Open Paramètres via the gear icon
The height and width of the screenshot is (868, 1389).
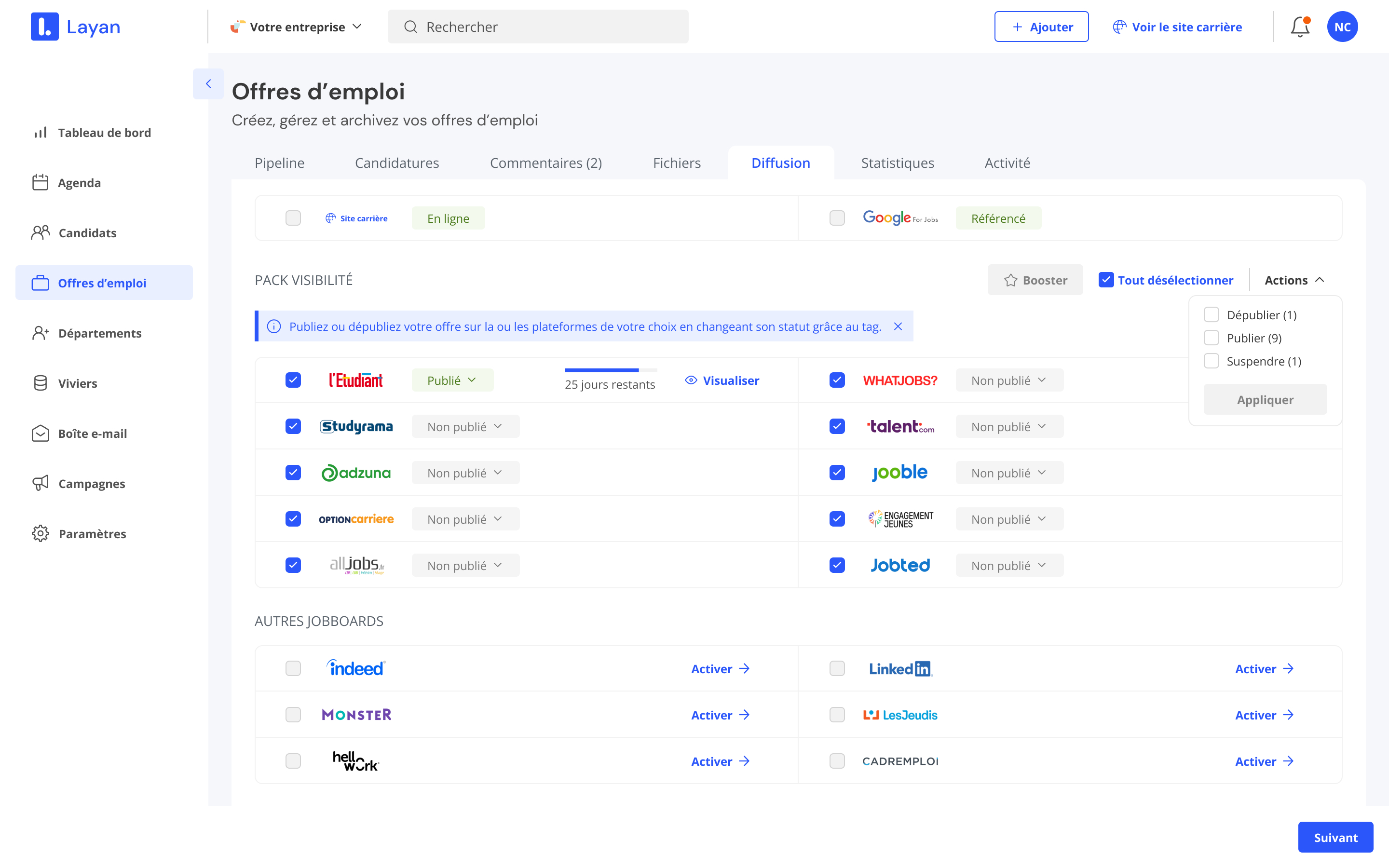click(40, 533)
